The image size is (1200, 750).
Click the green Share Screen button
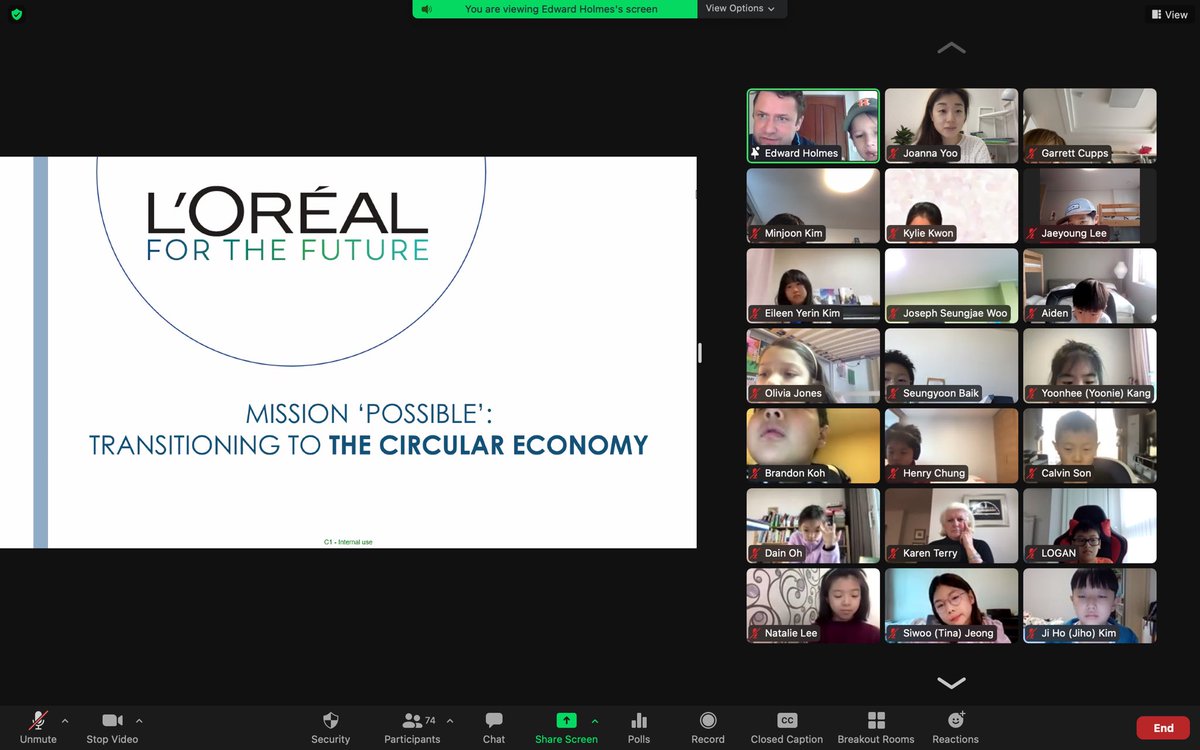(566, 727)
